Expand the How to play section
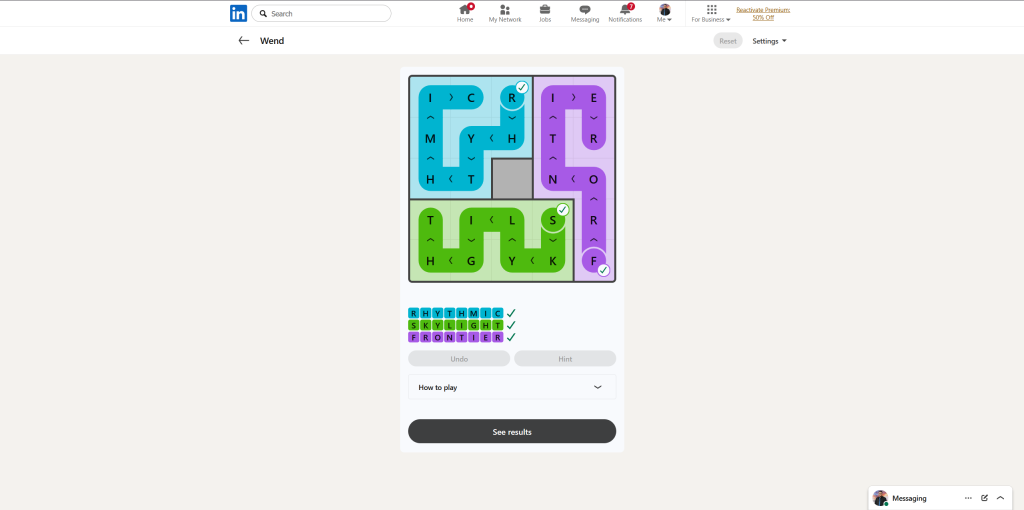This screenshot has height=510, width=1024. (x=512, y=387)
